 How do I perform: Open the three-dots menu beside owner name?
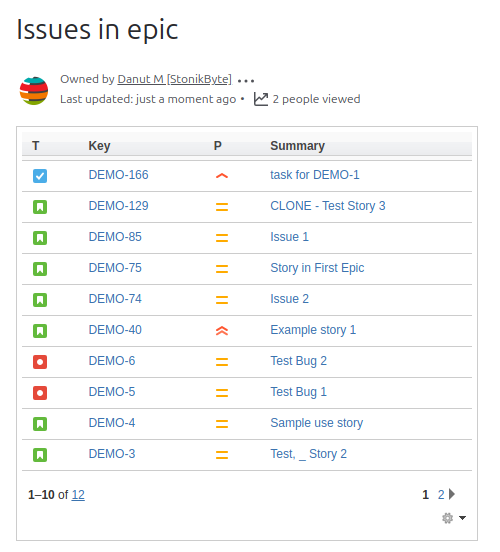point(246,81)
